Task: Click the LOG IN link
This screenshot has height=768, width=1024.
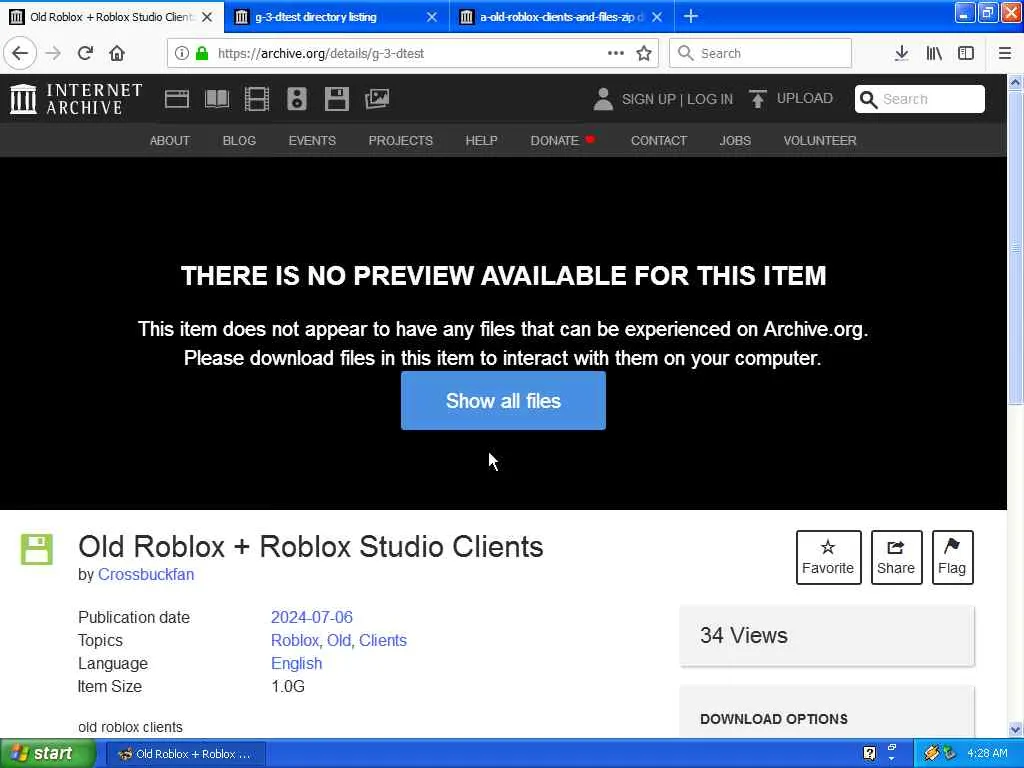Action: pyautogui.click(x=710, y=99)
